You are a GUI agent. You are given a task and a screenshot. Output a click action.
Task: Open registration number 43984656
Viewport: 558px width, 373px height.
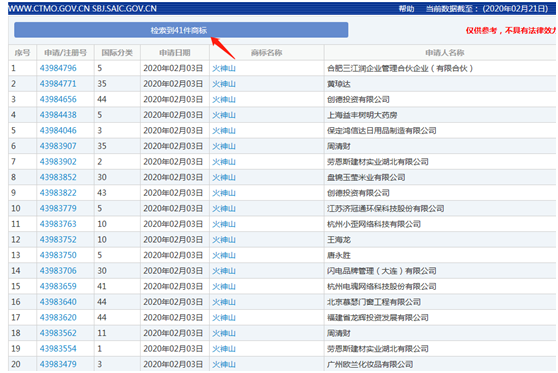click(58, 99)
